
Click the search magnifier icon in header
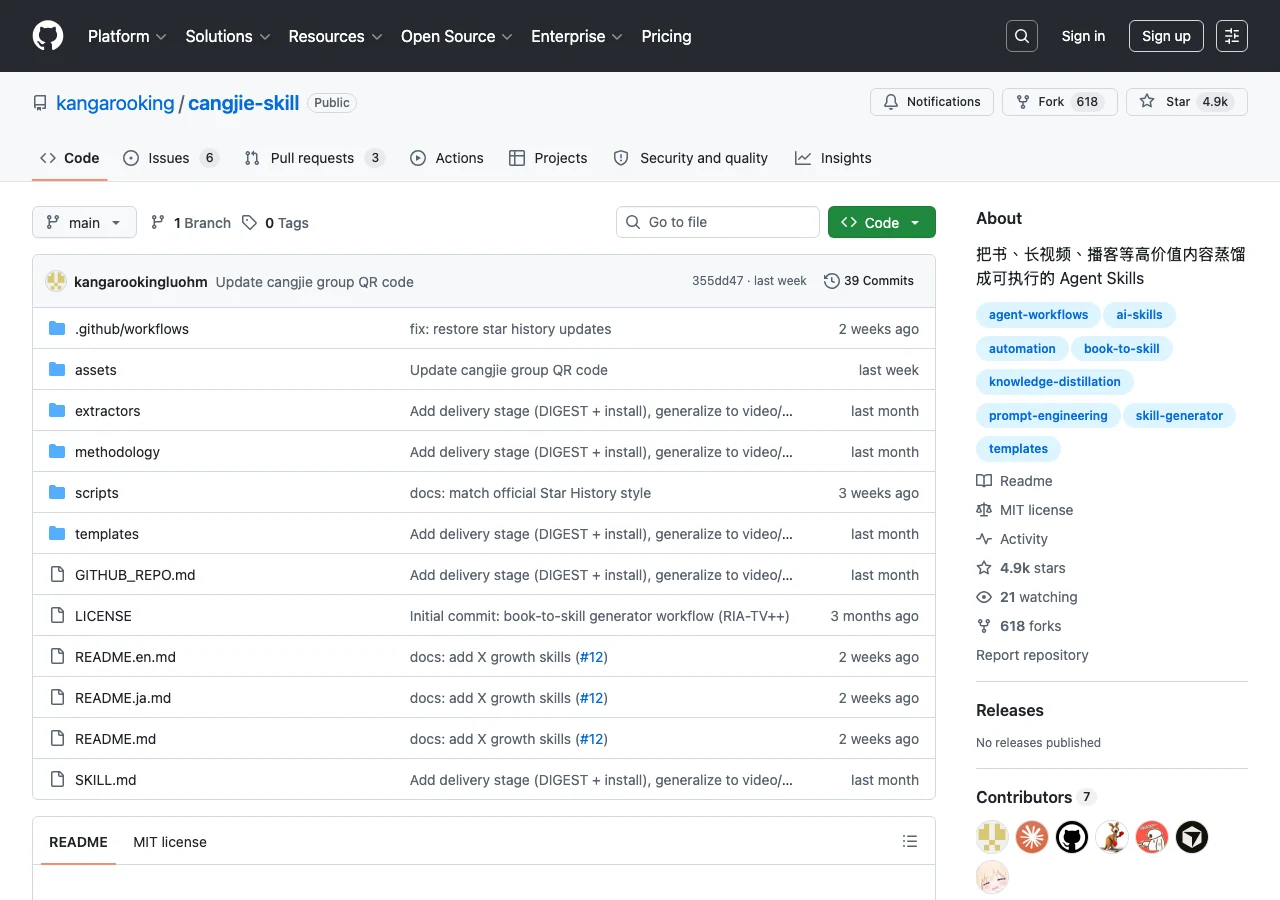pyautogui.click(x=1022, y=36)
